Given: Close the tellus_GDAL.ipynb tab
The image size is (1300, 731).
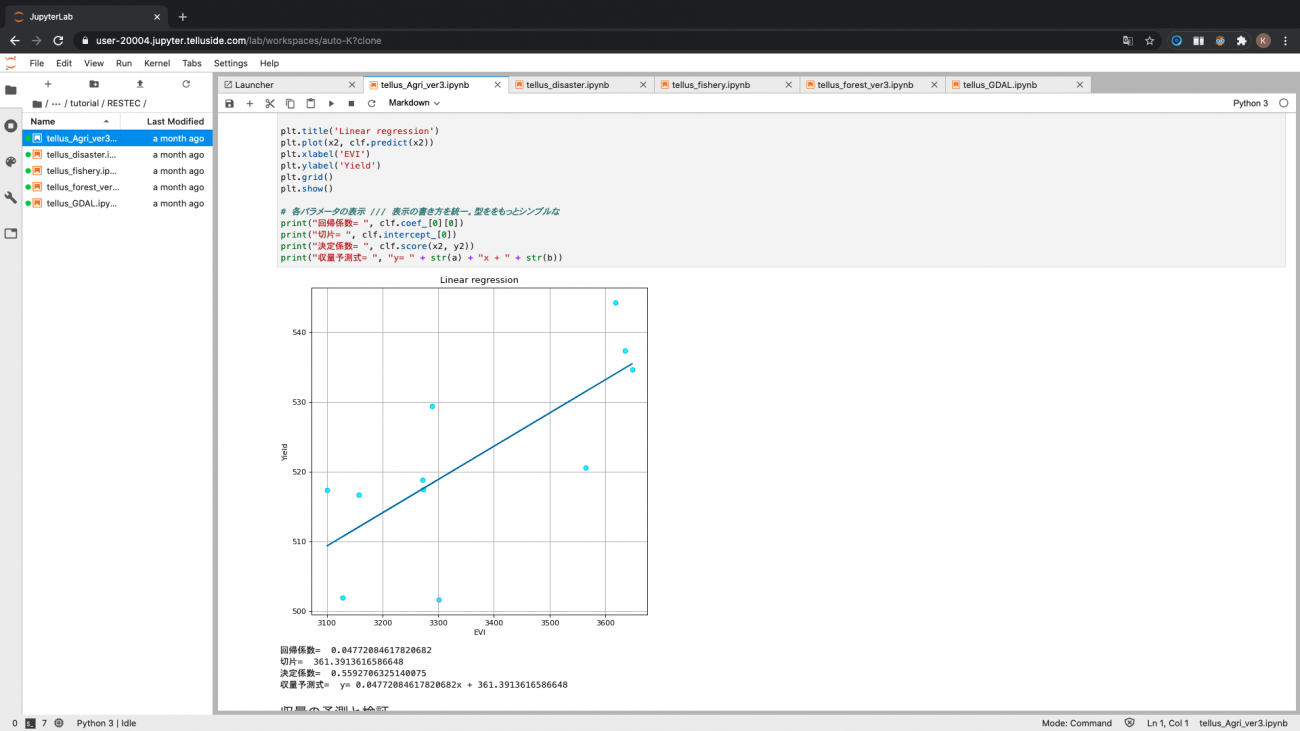Looking at the screenshot, I should click(1079, 85).
